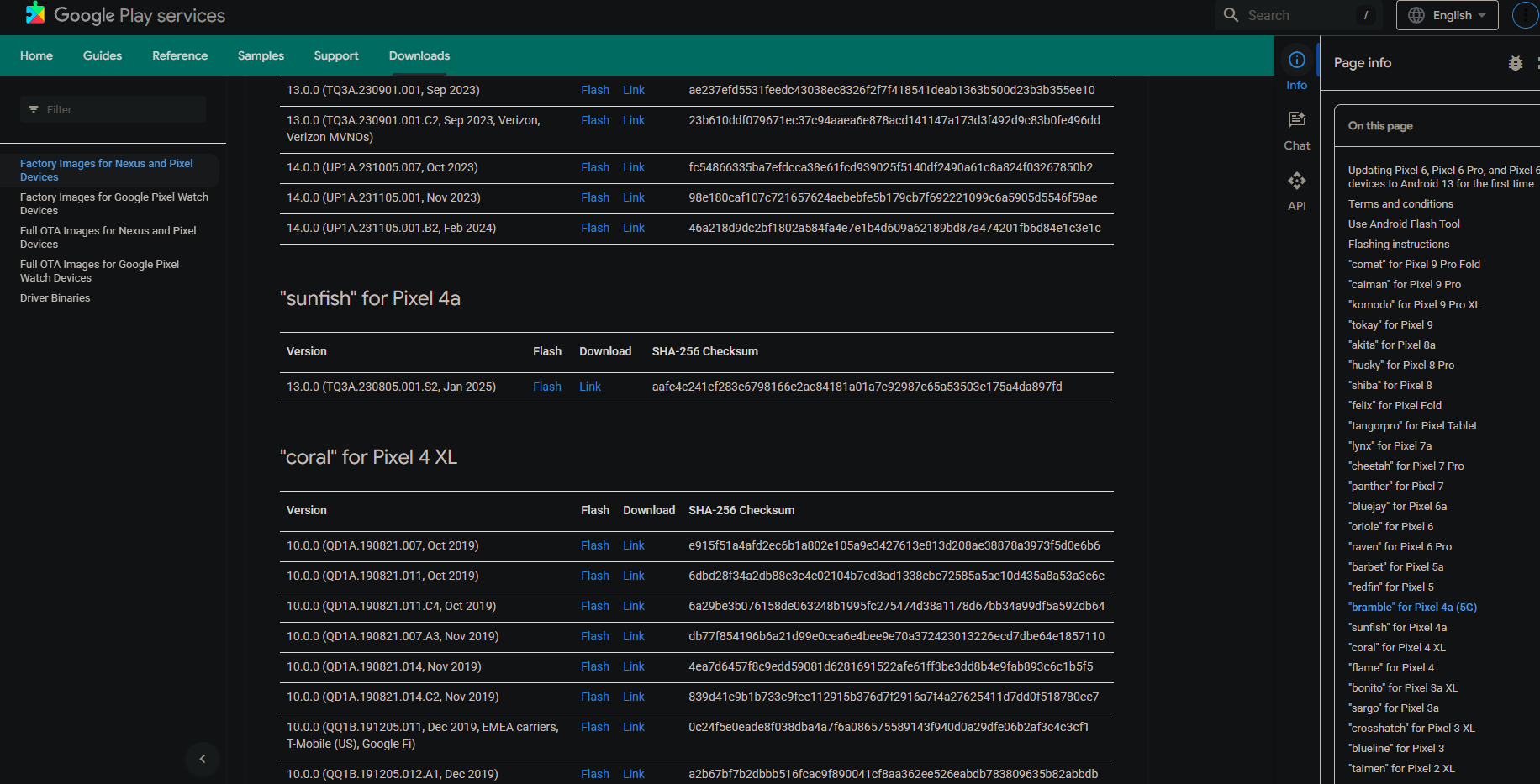Screen dimensions: 1540x784
Task: Open the API panel icon
Action: point(1296,182)
